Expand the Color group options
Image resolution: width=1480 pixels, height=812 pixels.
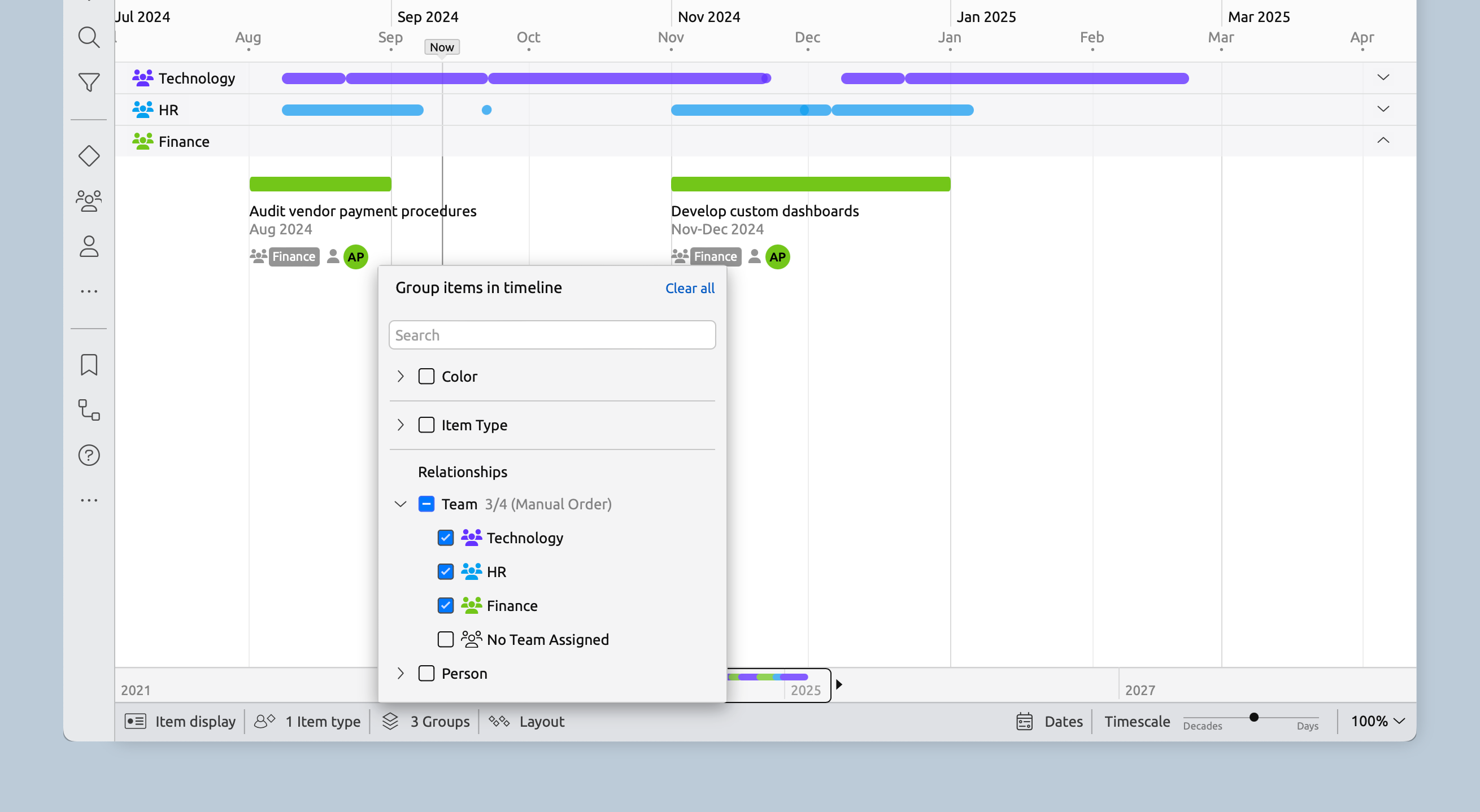point(401,376)
